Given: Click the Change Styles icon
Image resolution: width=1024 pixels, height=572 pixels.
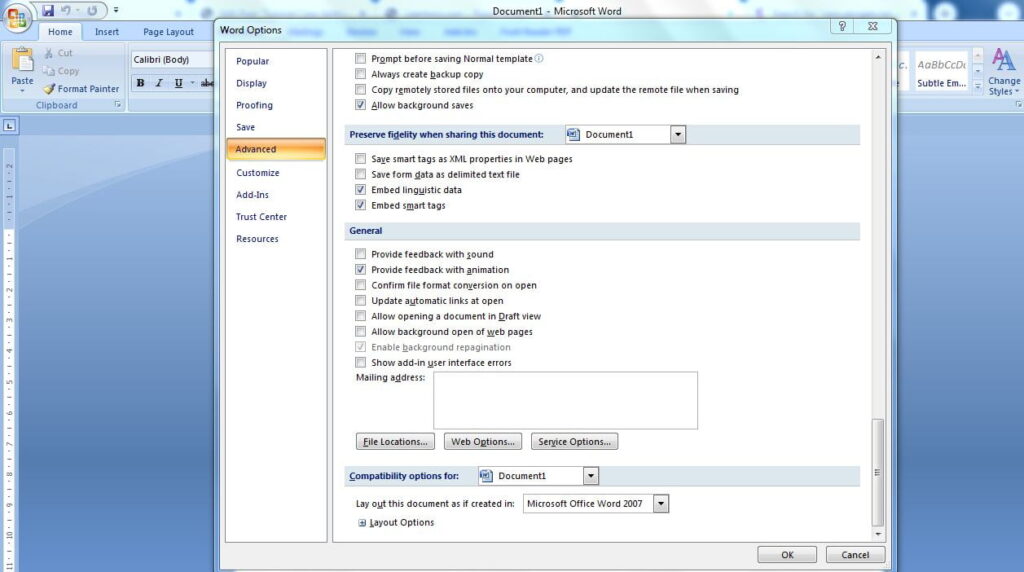Looking at the screenshot, I should 1003,60.
